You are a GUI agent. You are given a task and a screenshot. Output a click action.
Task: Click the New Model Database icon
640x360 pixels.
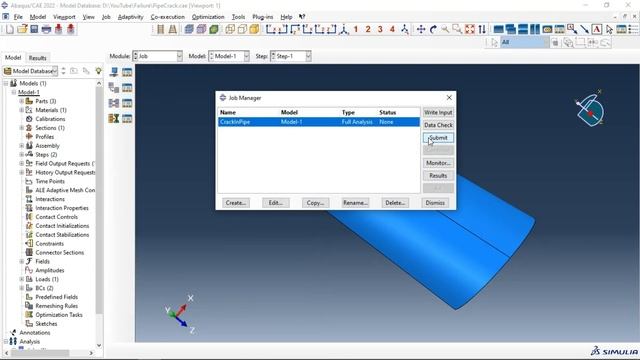[10, 29]
